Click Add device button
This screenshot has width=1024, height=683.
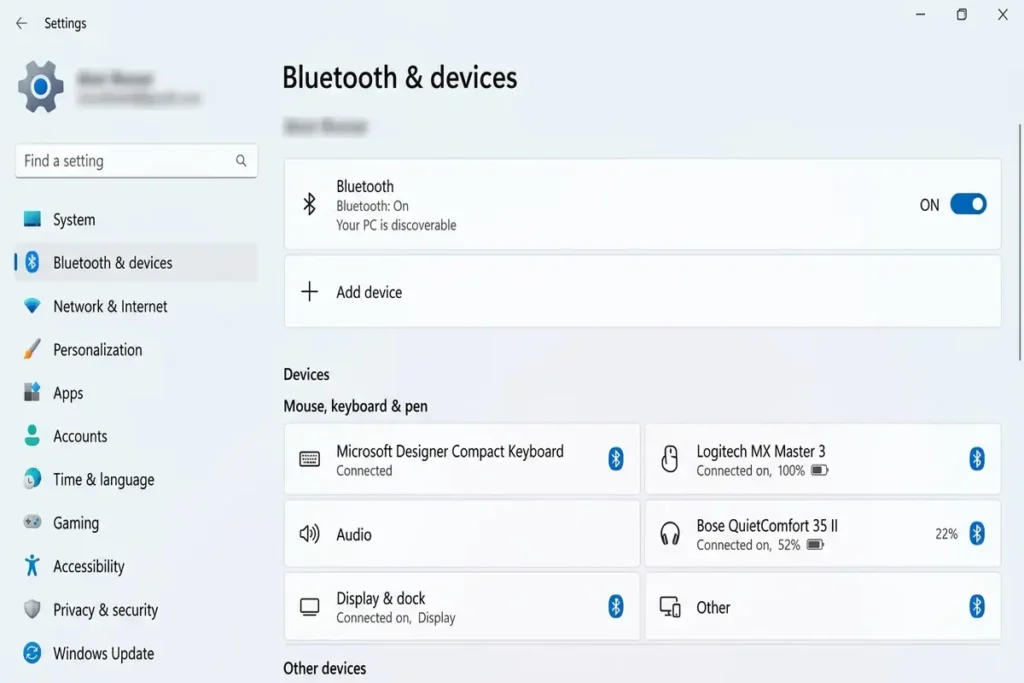pos(643,291)
